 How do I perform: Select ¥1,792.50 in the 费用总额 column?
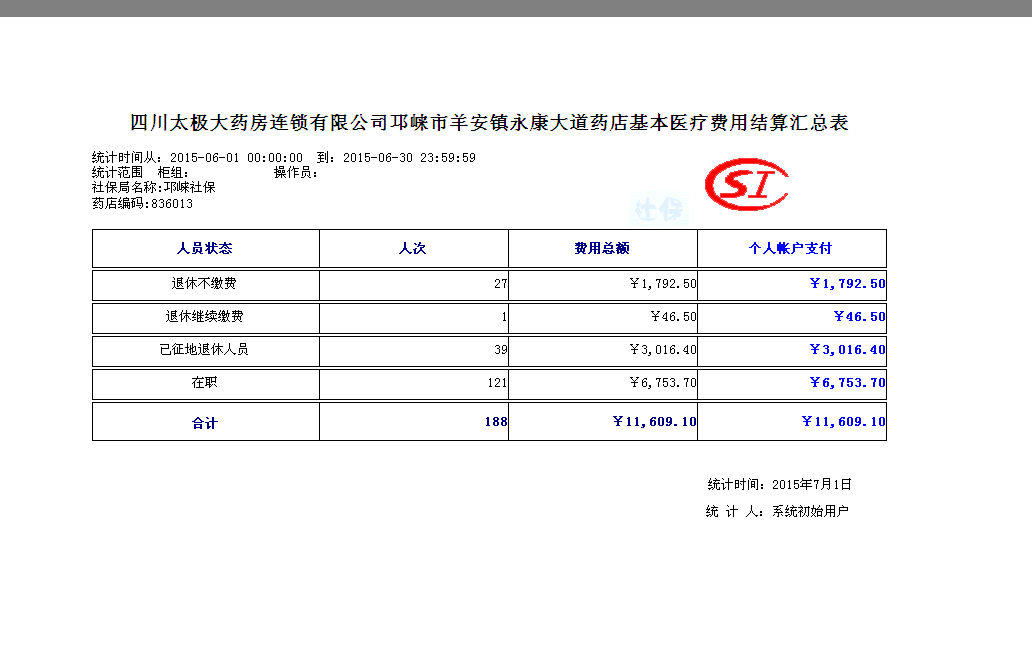pyautogui.click(x=663, y=284)
